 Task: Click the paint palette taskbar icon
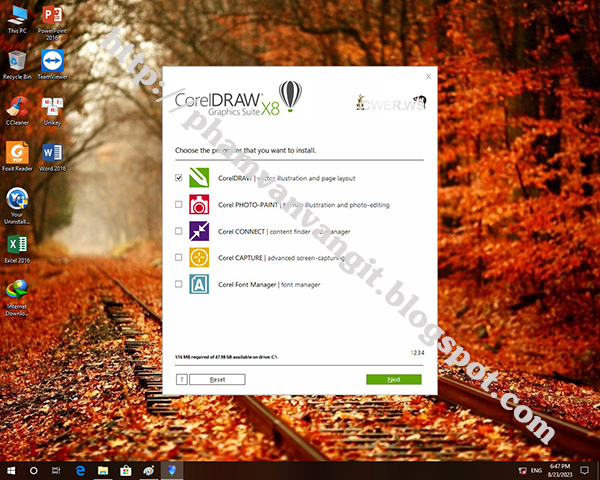(x=148, y=470)
